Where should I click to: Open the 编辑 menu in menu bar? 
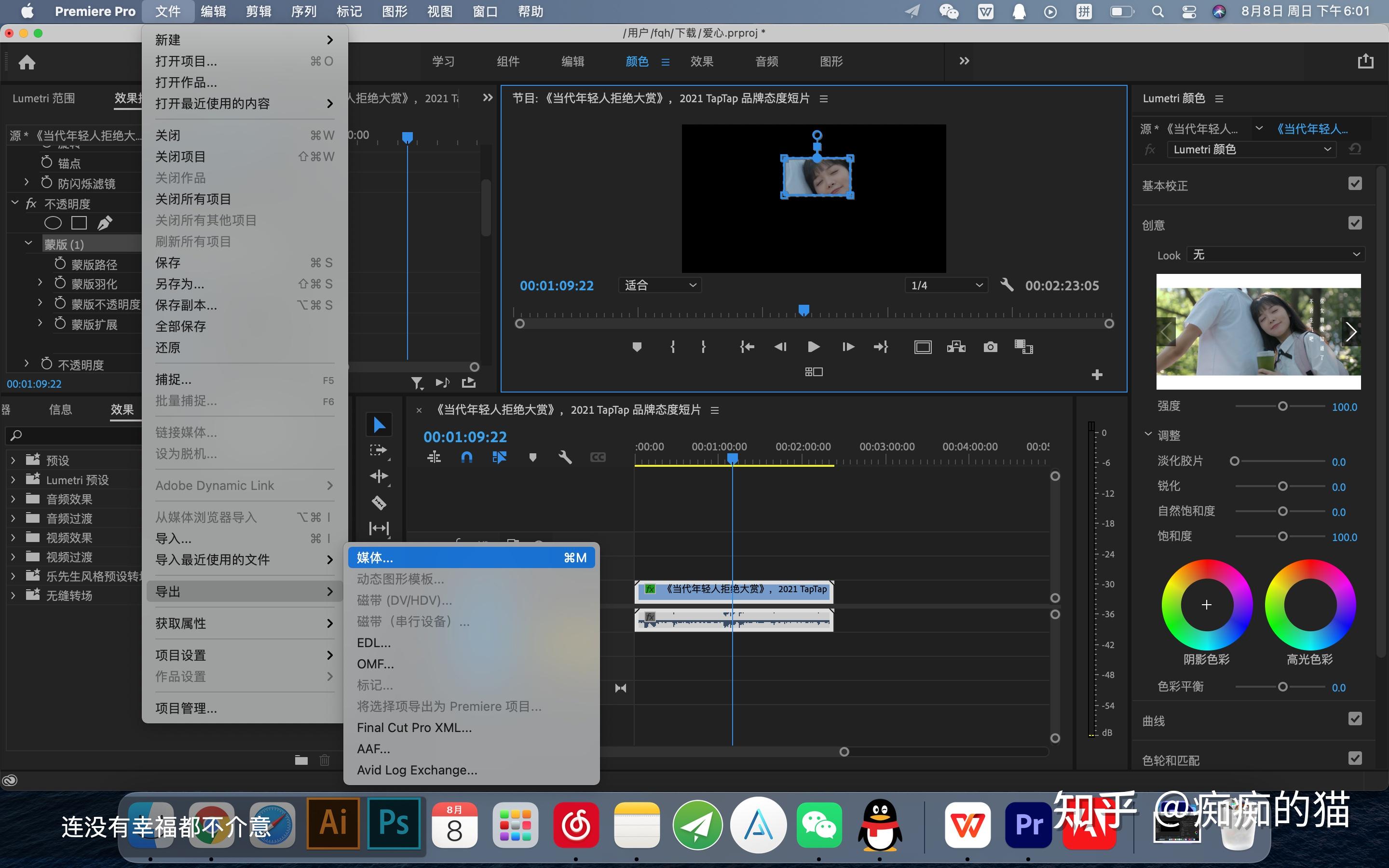213,12
